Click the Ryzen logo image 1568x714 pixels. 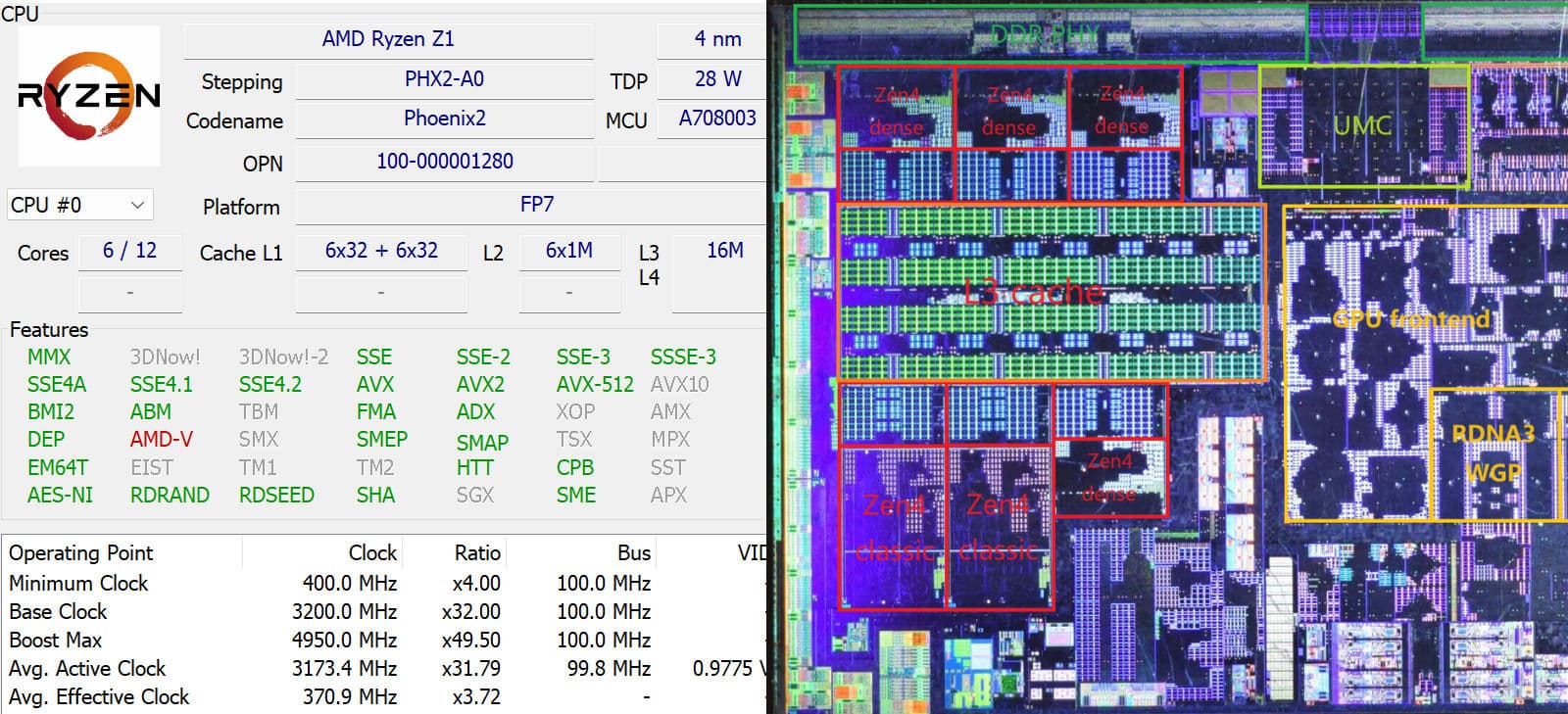pos(89,95)
